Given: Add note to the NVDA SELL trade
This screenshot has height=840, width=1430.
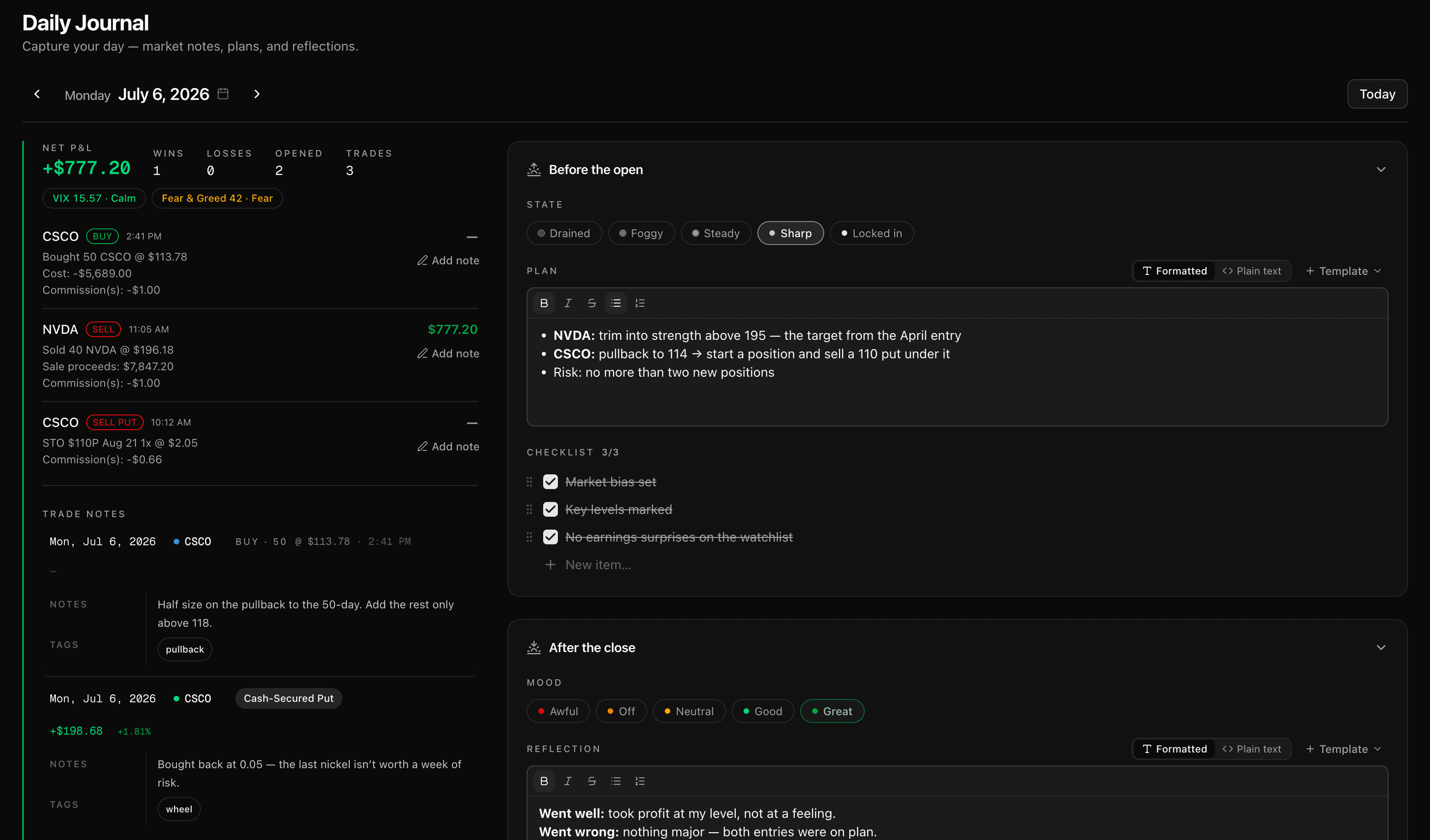Looking at the screenshot, I should click(448, 353).
